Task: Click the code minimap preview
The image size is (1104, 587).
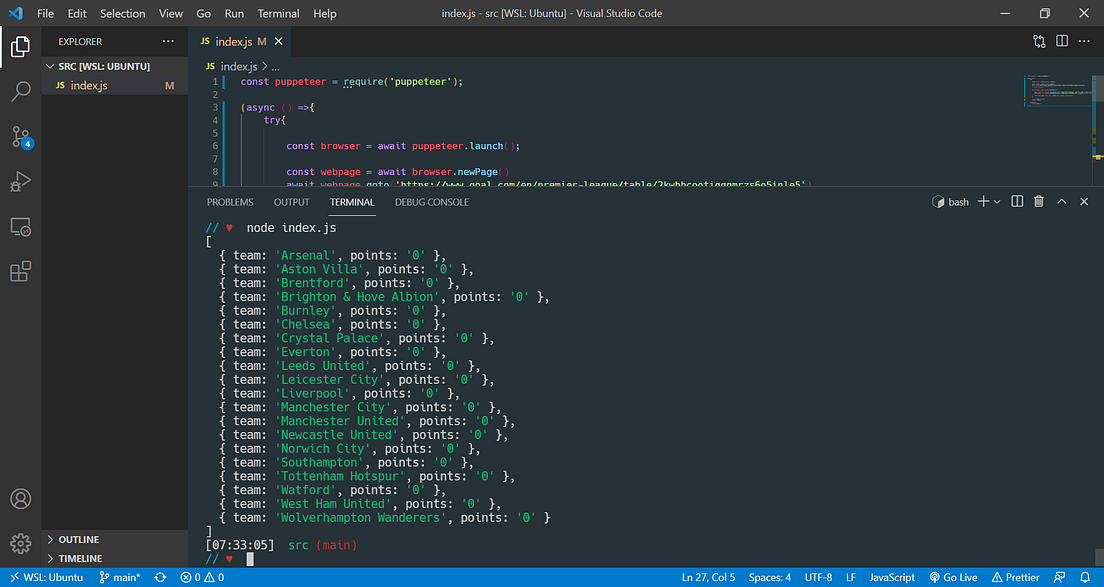Action: click(1058, 89)
